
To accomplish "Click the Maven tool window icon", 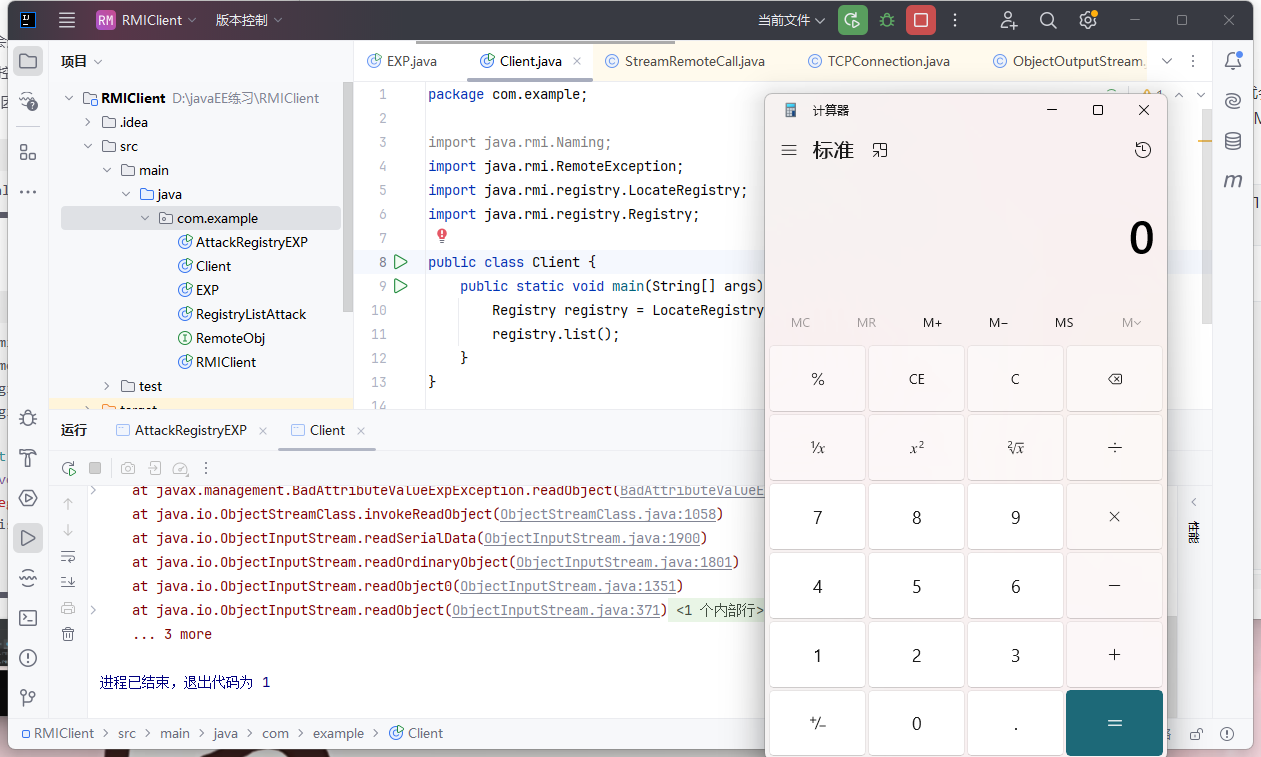I will [1233, 181].
